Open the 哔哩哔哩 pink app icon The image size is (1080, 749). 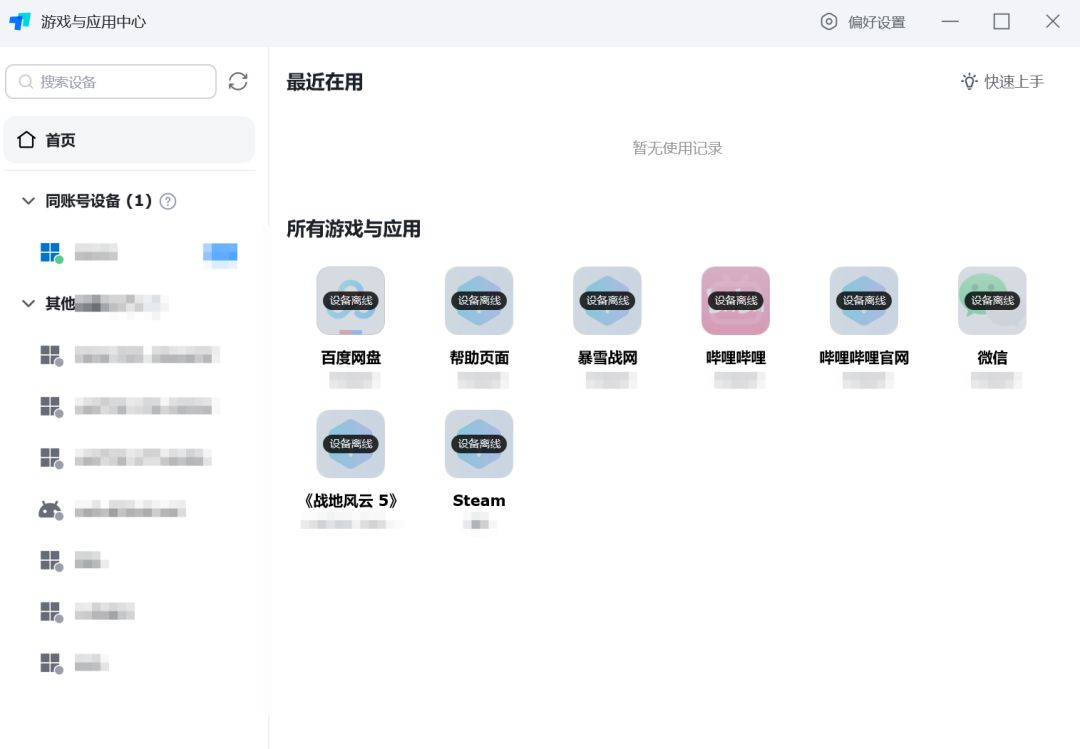pos(736,300)
